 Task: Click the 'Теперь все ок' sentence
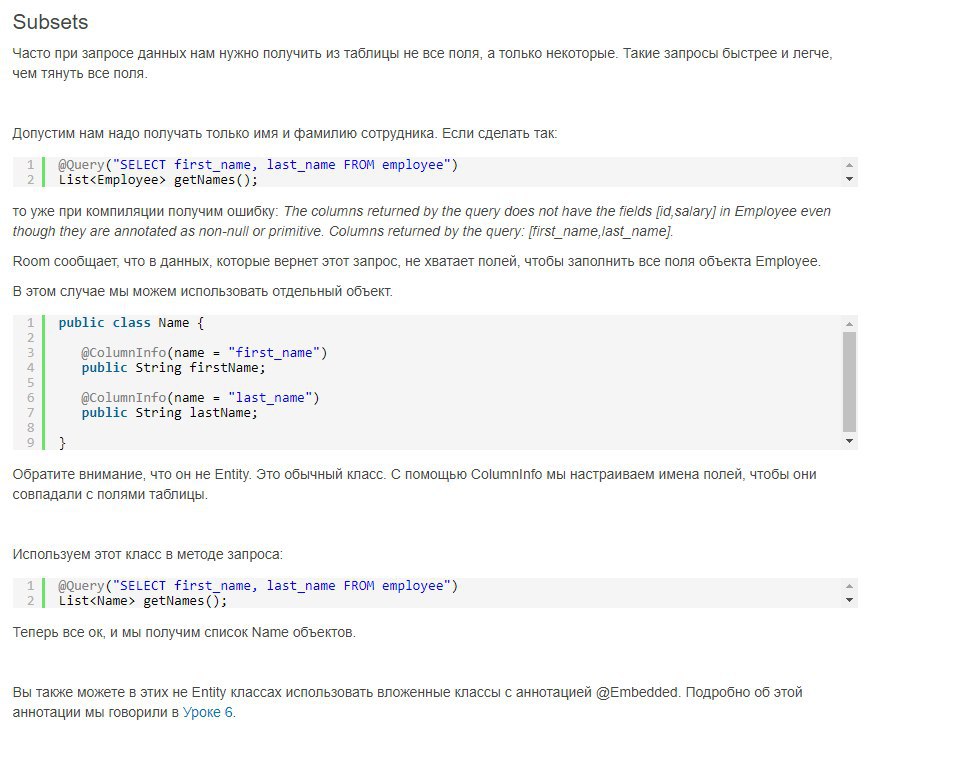tap(184, 632)
